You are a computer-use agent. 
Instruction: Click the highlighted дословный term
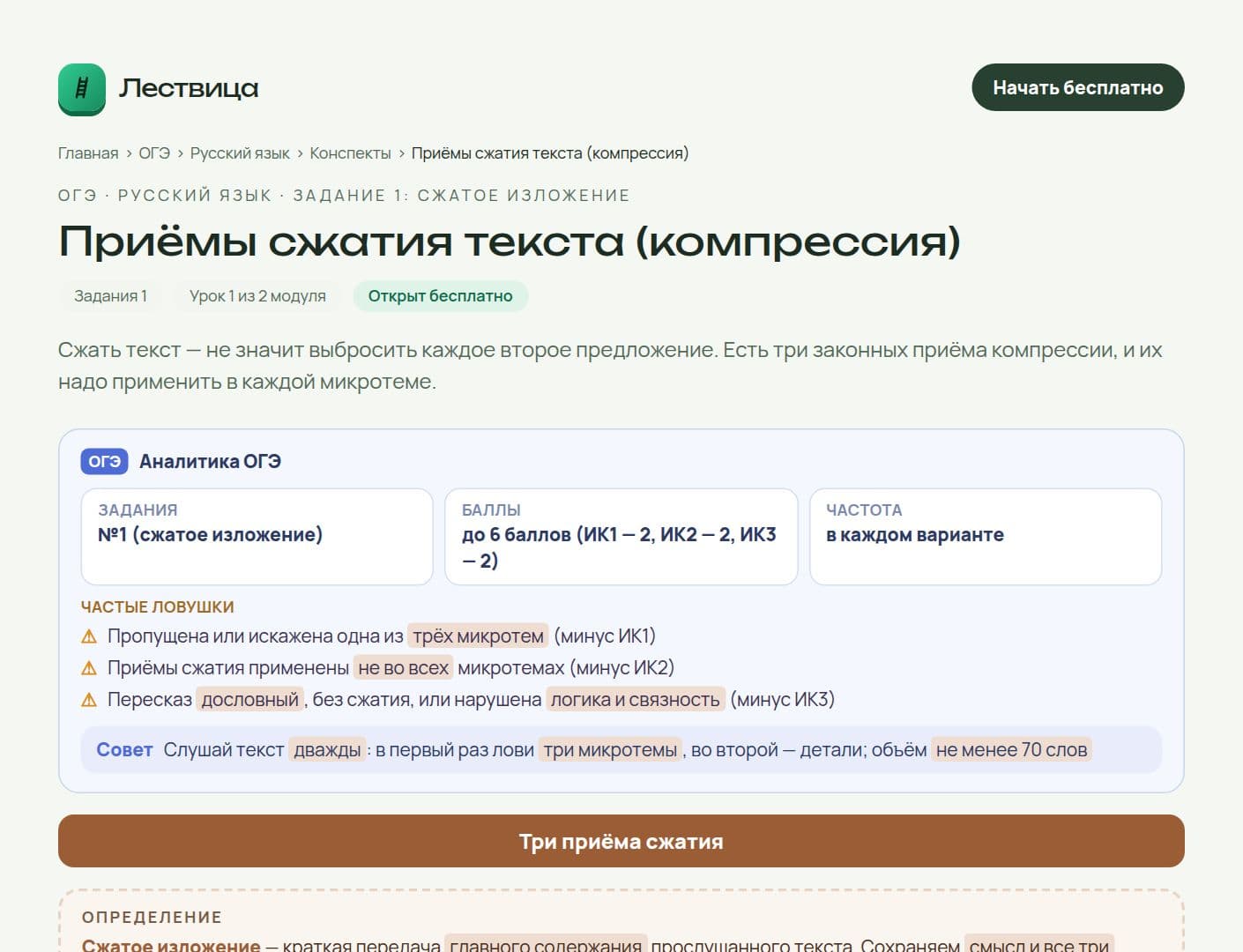[250, 700]
